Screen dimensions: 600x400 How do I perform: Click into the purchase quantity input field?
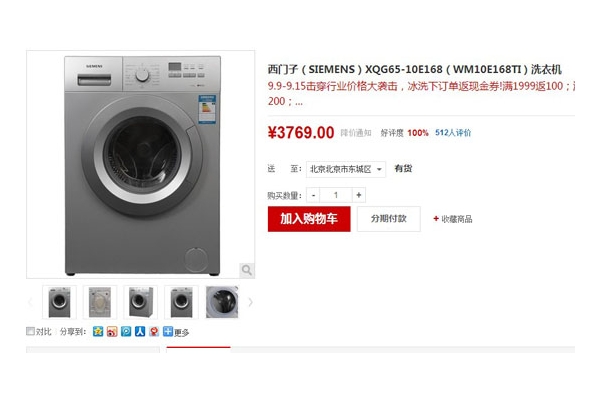[336, 195]
